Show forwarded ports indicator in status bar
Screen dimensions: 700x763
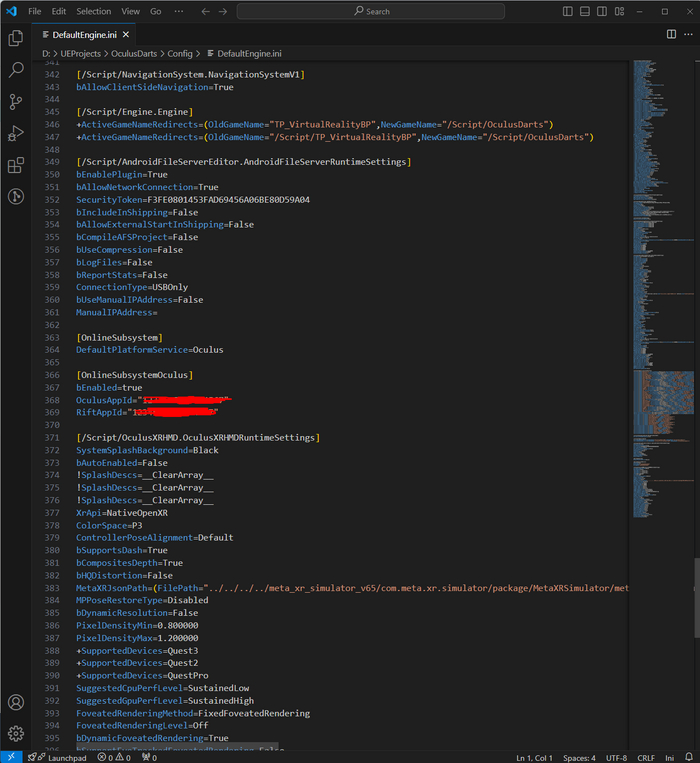[x=149, y=758]
